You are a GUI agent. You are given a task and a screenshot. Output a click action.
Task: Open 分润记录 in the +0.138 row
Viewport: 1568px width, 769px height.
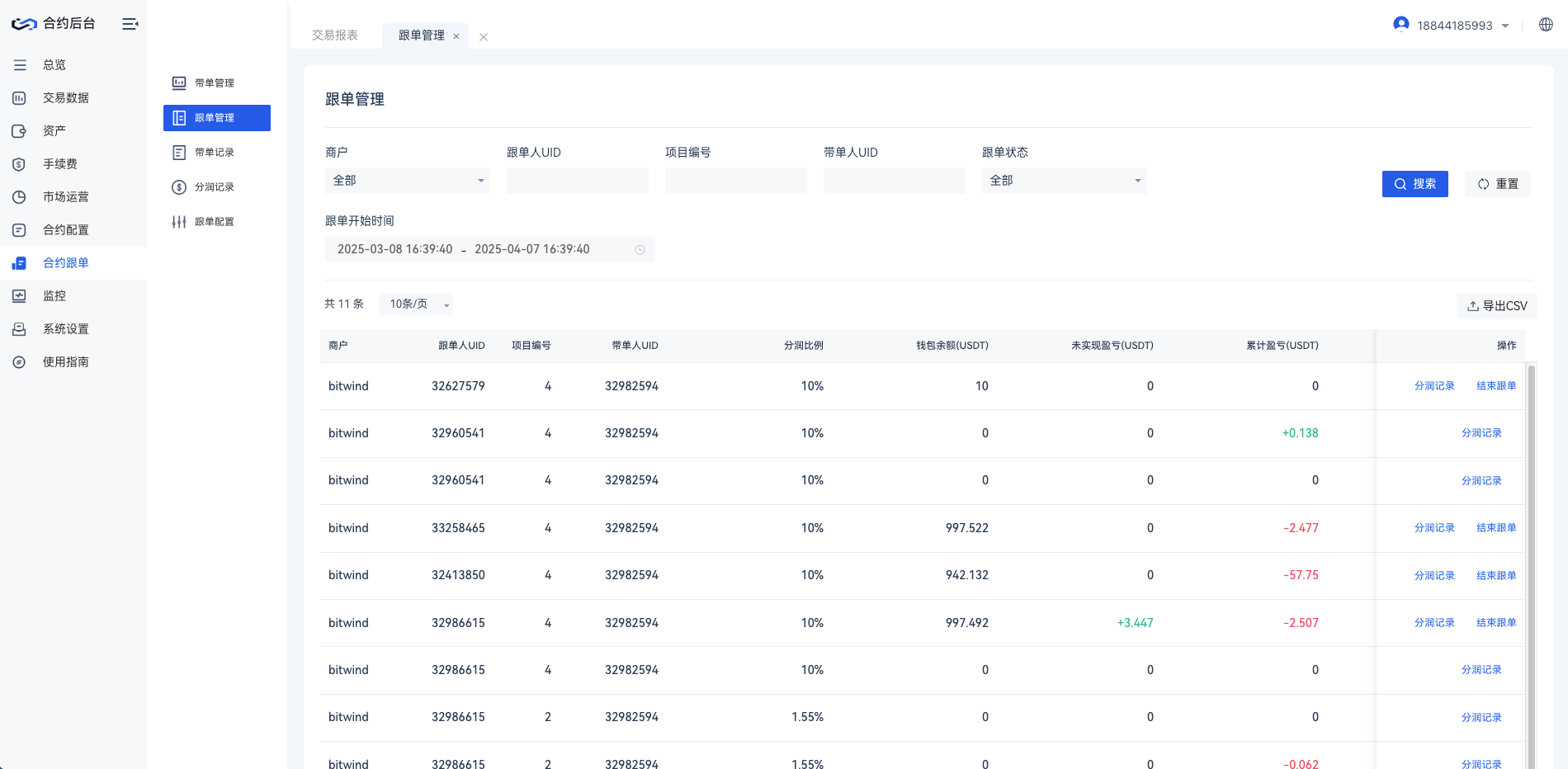click(1481, 433)
